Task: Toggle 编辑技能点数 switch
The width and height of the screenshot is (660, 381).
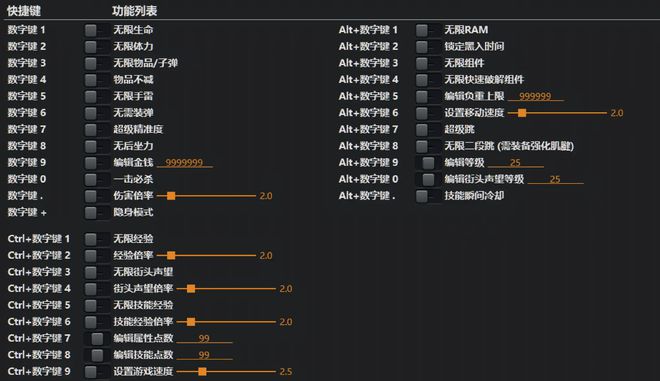Action: 96,355
